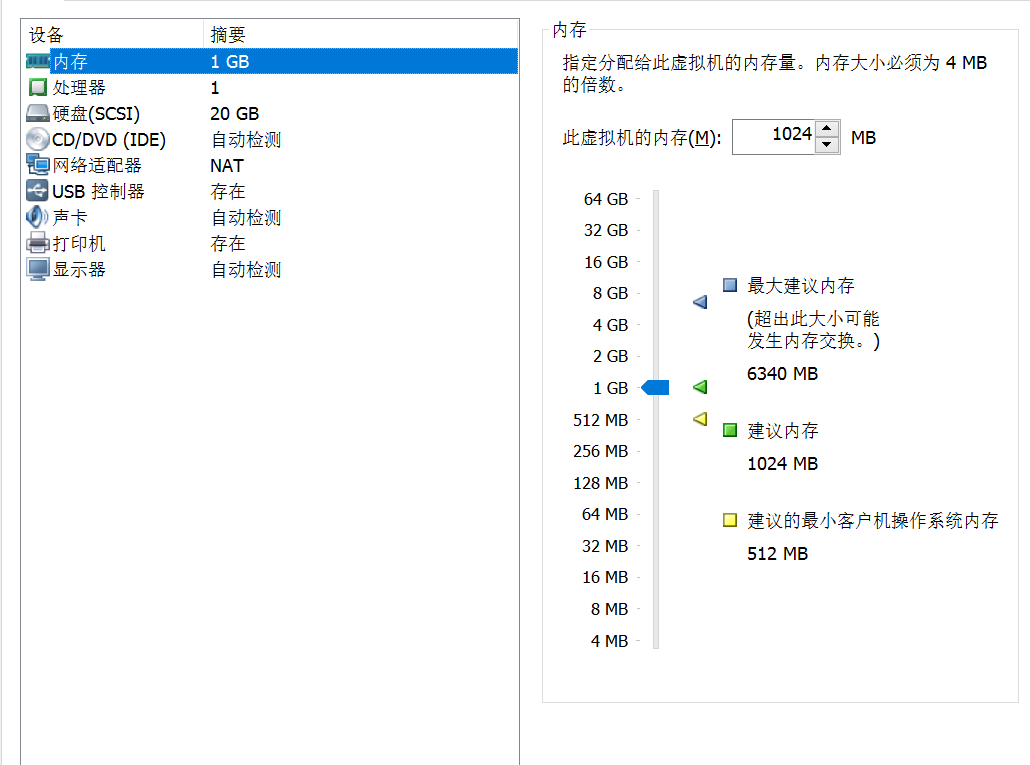Decrease memory with the spinner down arrow
1030x765 pixels.
pos(827,145)
